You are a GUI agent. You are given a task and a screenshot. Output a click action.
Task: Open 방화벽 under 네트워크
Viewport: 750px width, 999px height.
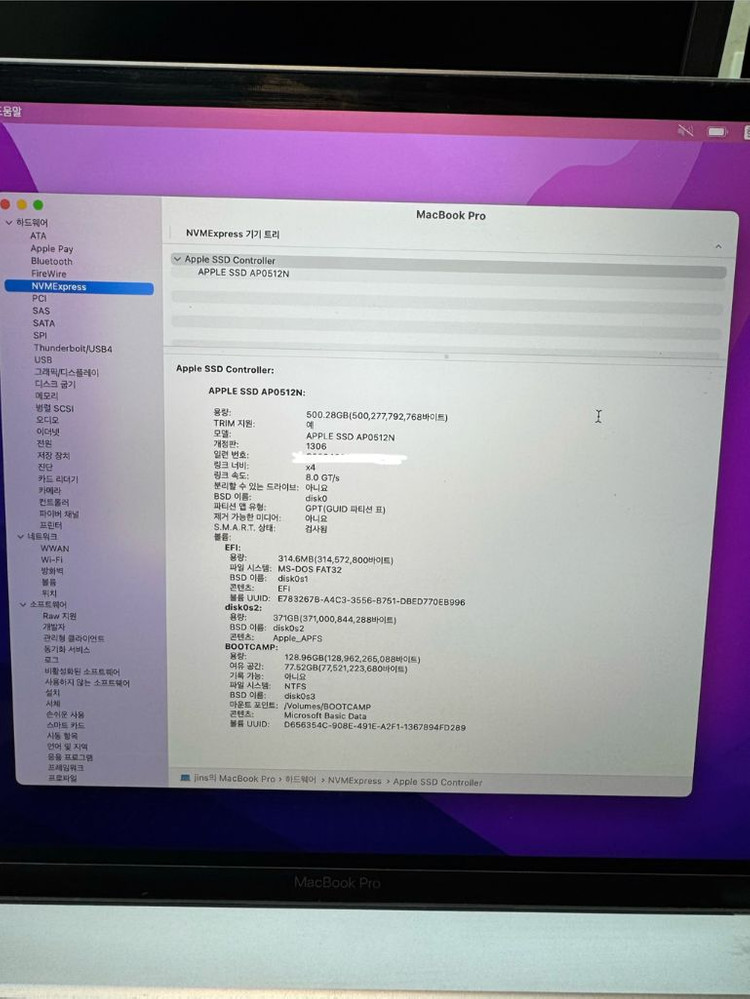[x=52, y=571]
